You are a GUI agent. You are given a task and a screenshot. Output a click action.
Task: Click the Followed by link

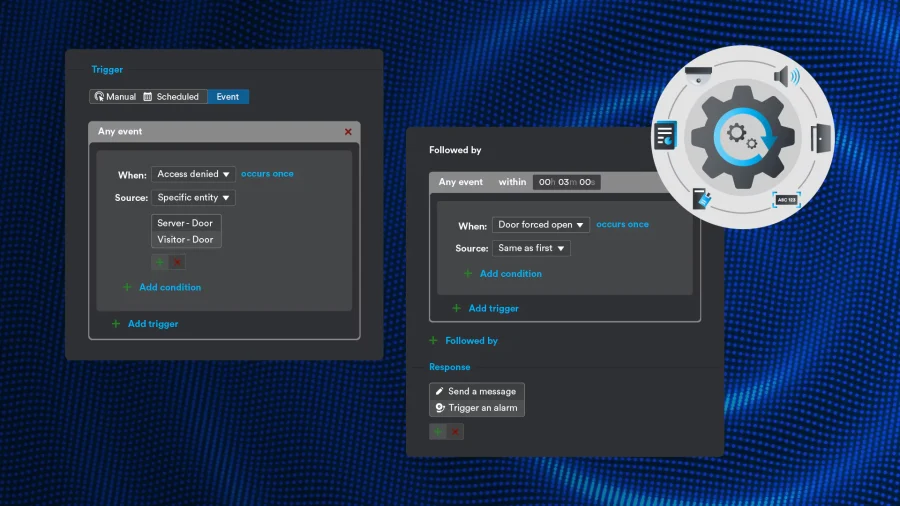[471, 341]
